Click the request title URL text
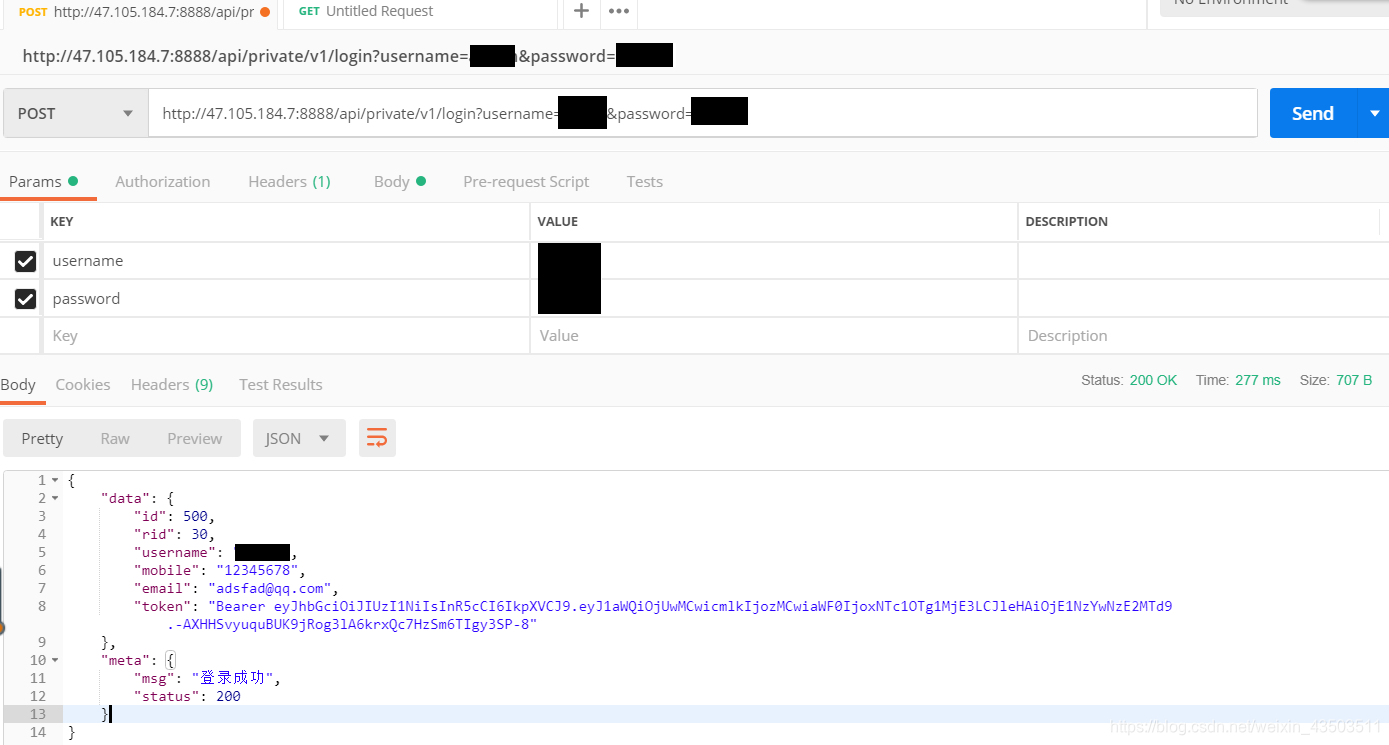The image size is (1389, 745). pyautogui.click(x=347, y=56)
